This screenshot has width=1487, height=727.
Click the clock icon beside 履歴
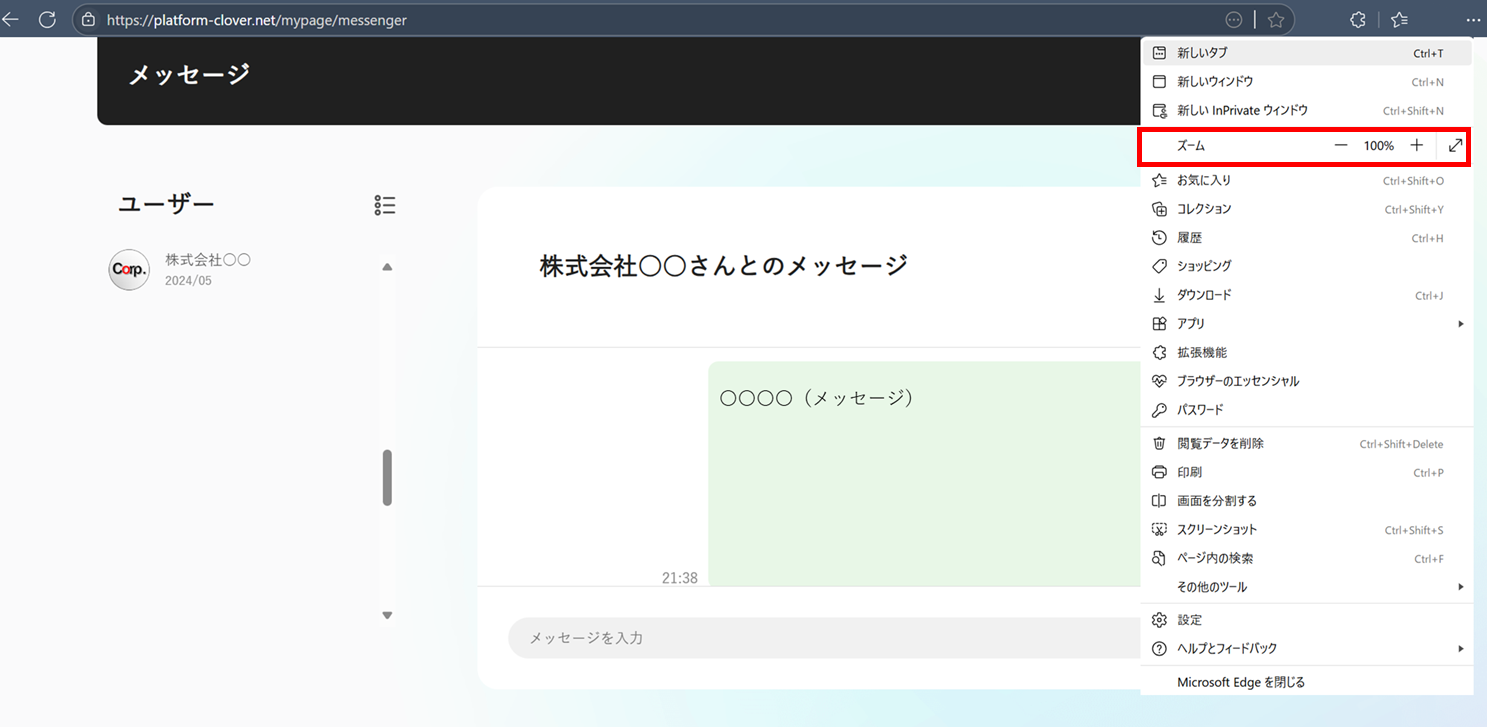point(1160,238)
